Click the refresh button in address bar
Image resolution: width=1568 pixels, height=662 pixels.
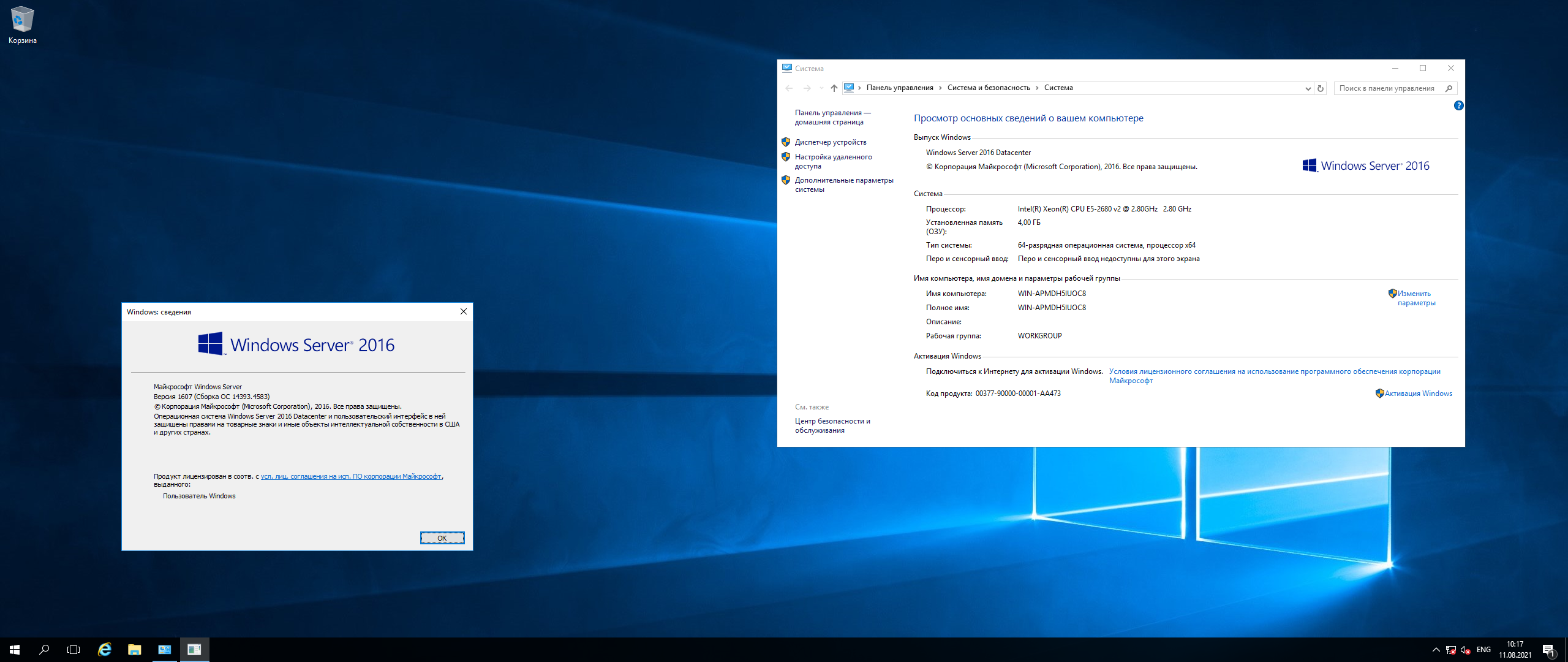coord(1321,88)
